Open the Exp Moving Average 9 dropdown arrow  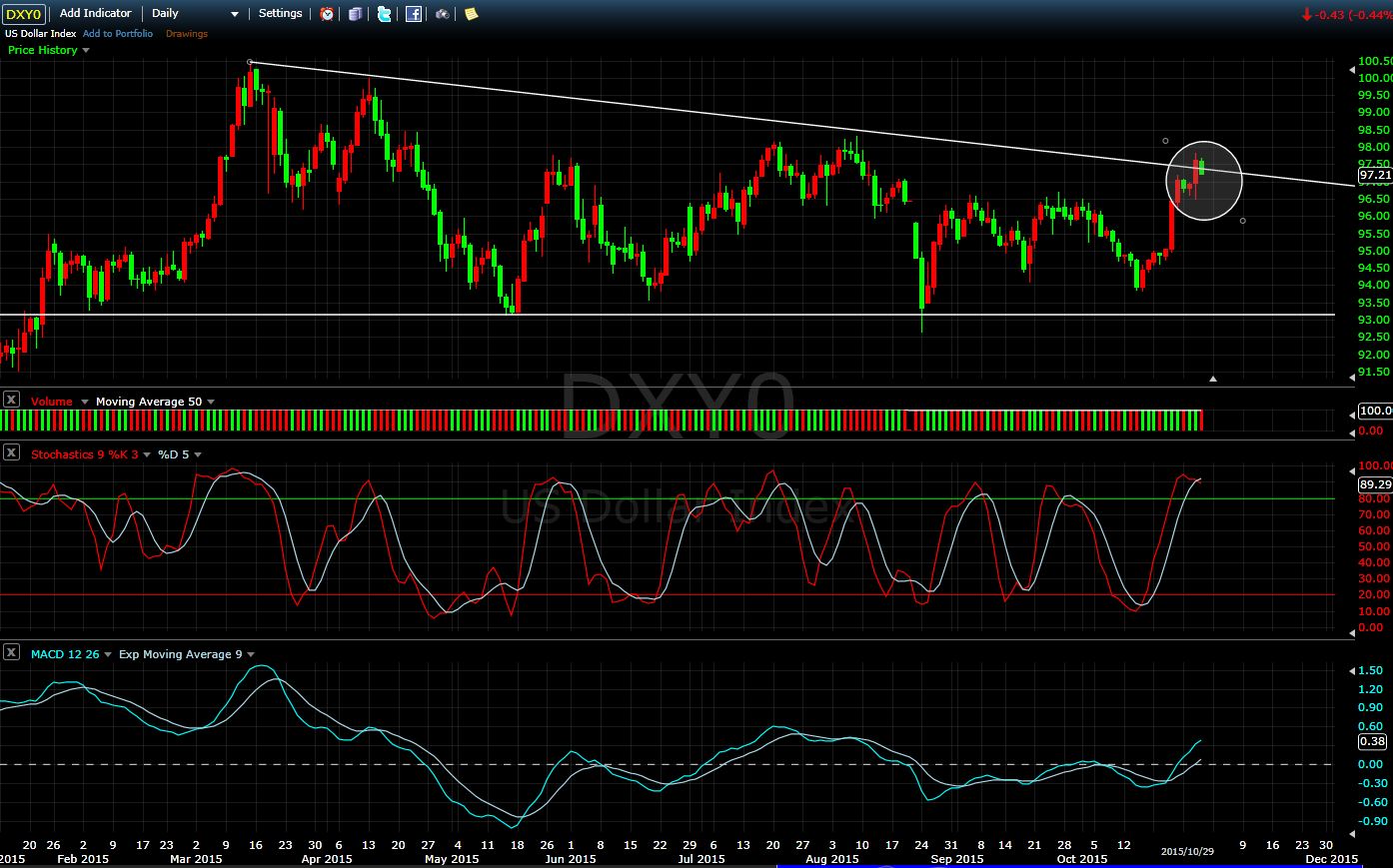251,654
